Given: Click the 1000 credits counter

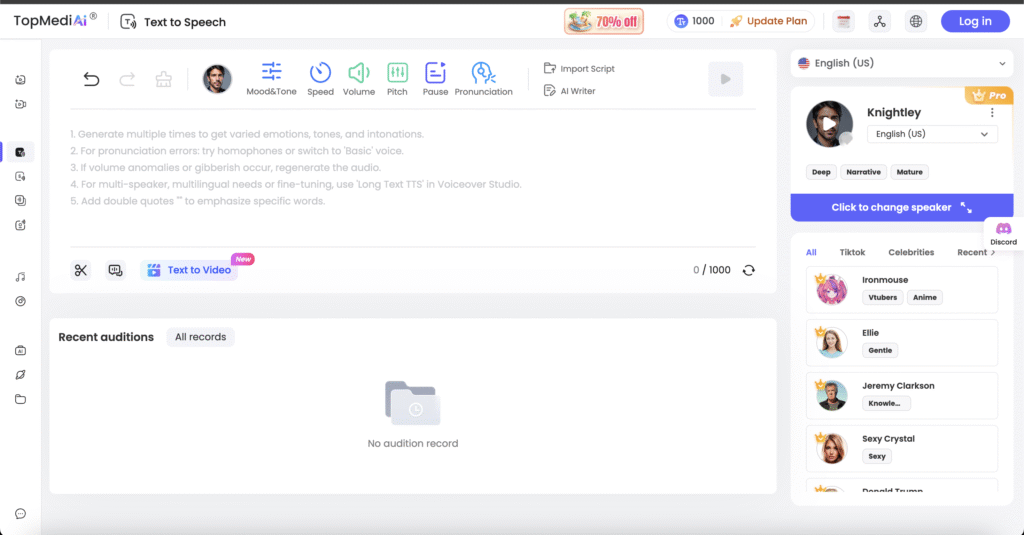Looking at the screenshot, I should click(x=695, y=21).
